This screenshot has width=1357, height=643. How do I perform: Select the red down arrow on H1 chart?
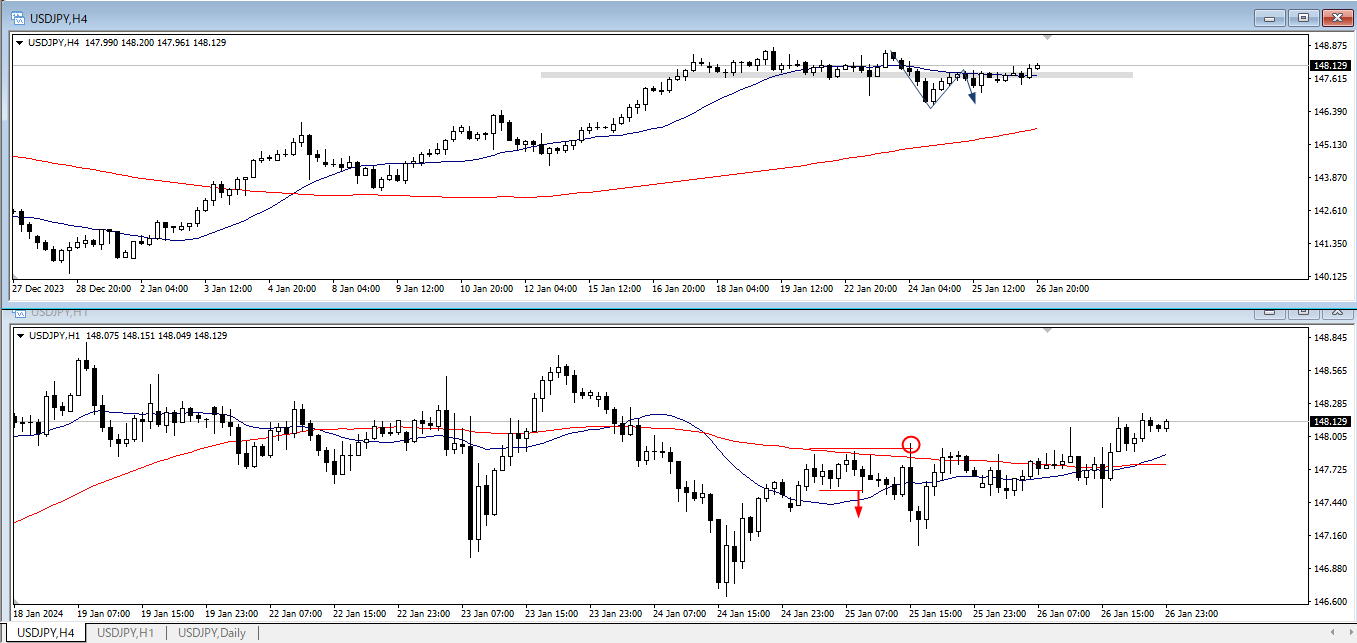[x=858, y=509]
